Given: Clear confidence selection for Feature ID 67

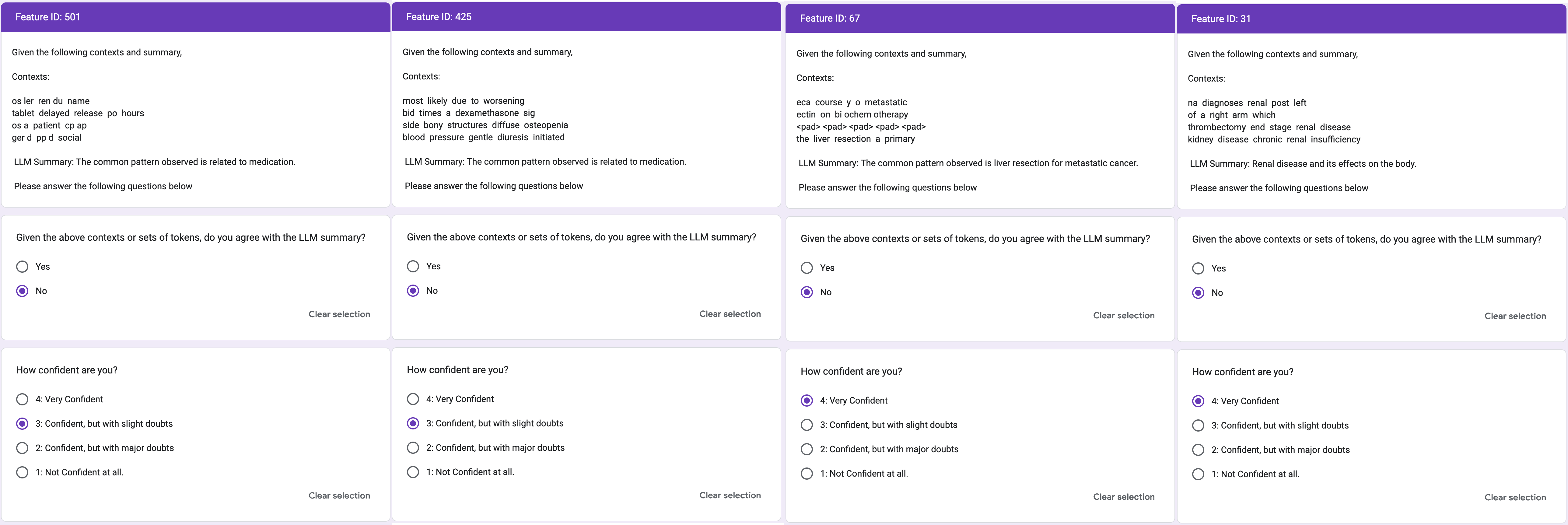Looking at the screenshot, I should click(1124, 497).
